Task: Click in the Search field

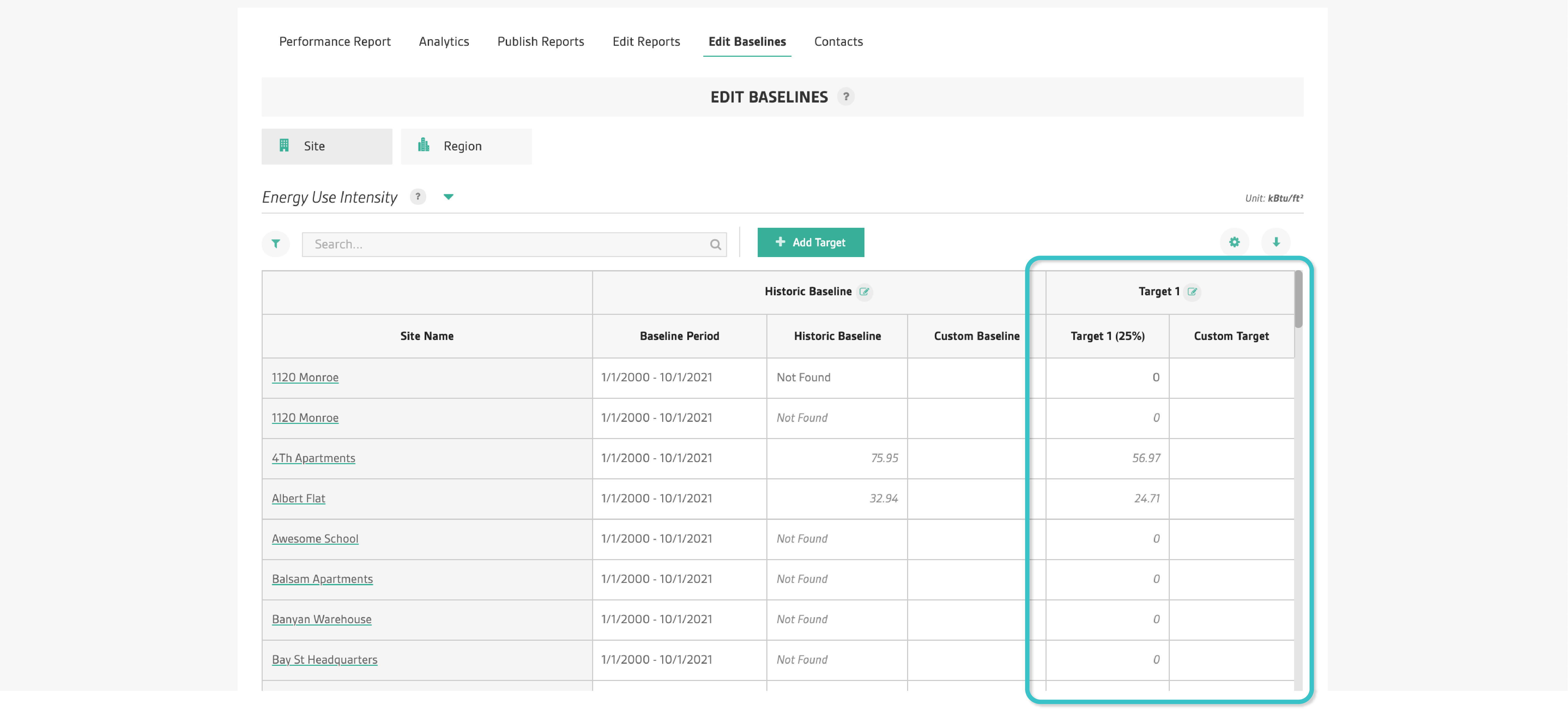Action: tap(514, 245)
